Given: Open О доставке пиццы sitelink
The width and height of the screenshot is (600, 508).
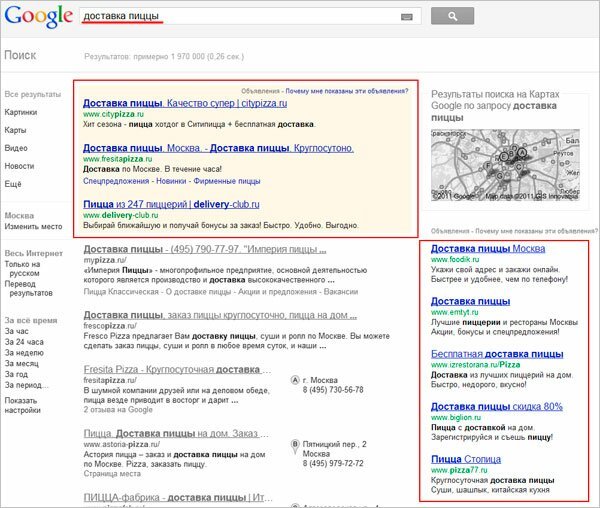Looking at the screenshot, I should point(198,292).
